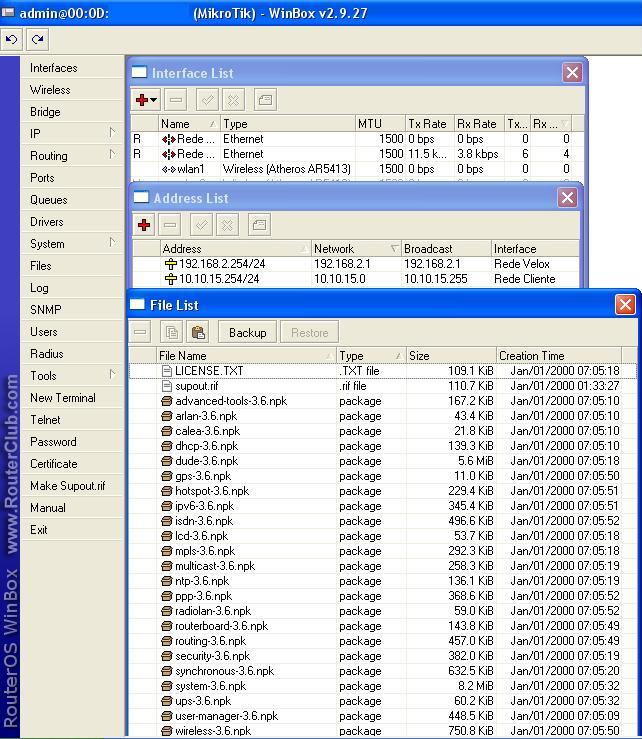Click icon of wireless-3.6.npk package
Image resolution: width=642 pixels, height=739 pixels.
click(166, 731)
